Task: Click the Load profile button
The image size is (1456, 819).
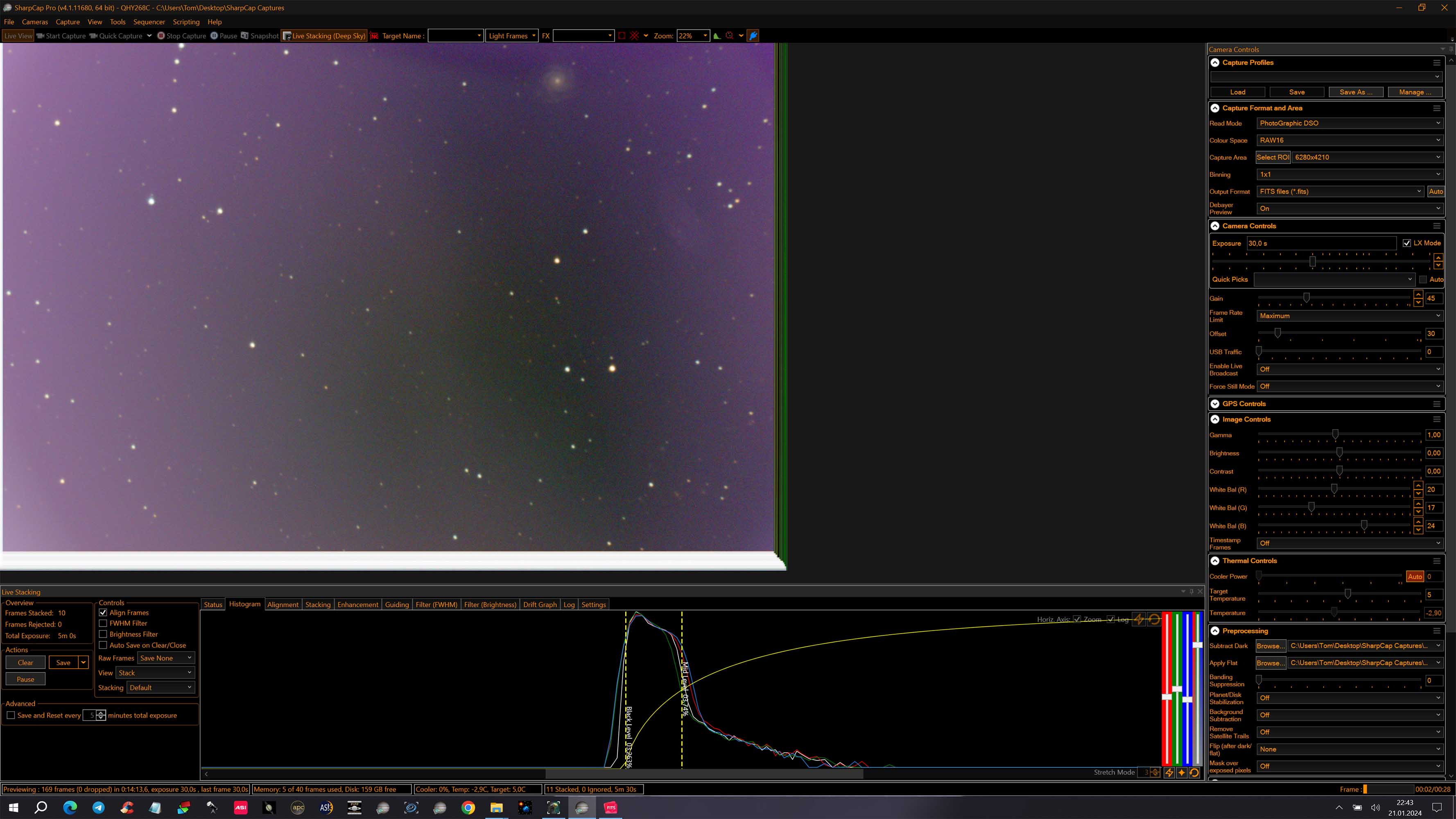Action: click(1238, 92)
